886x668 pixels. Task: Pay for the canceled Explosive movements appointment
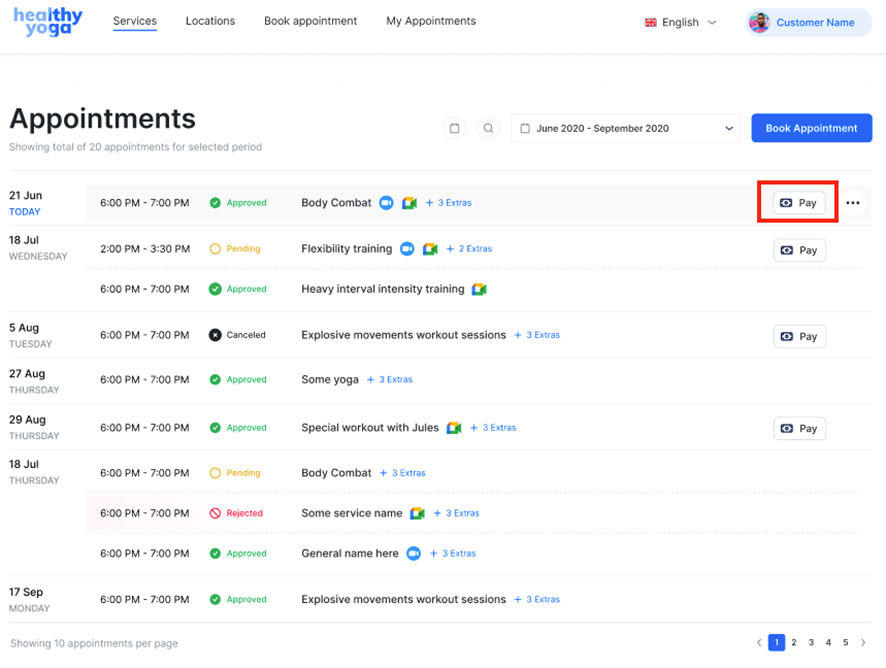(x=799, y=337)
